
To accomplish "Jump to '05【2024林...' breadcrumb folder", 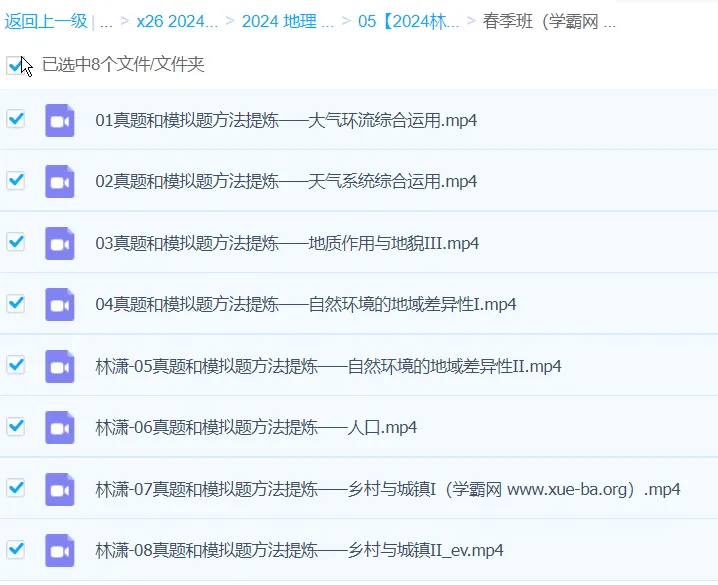I will [409, 20].
